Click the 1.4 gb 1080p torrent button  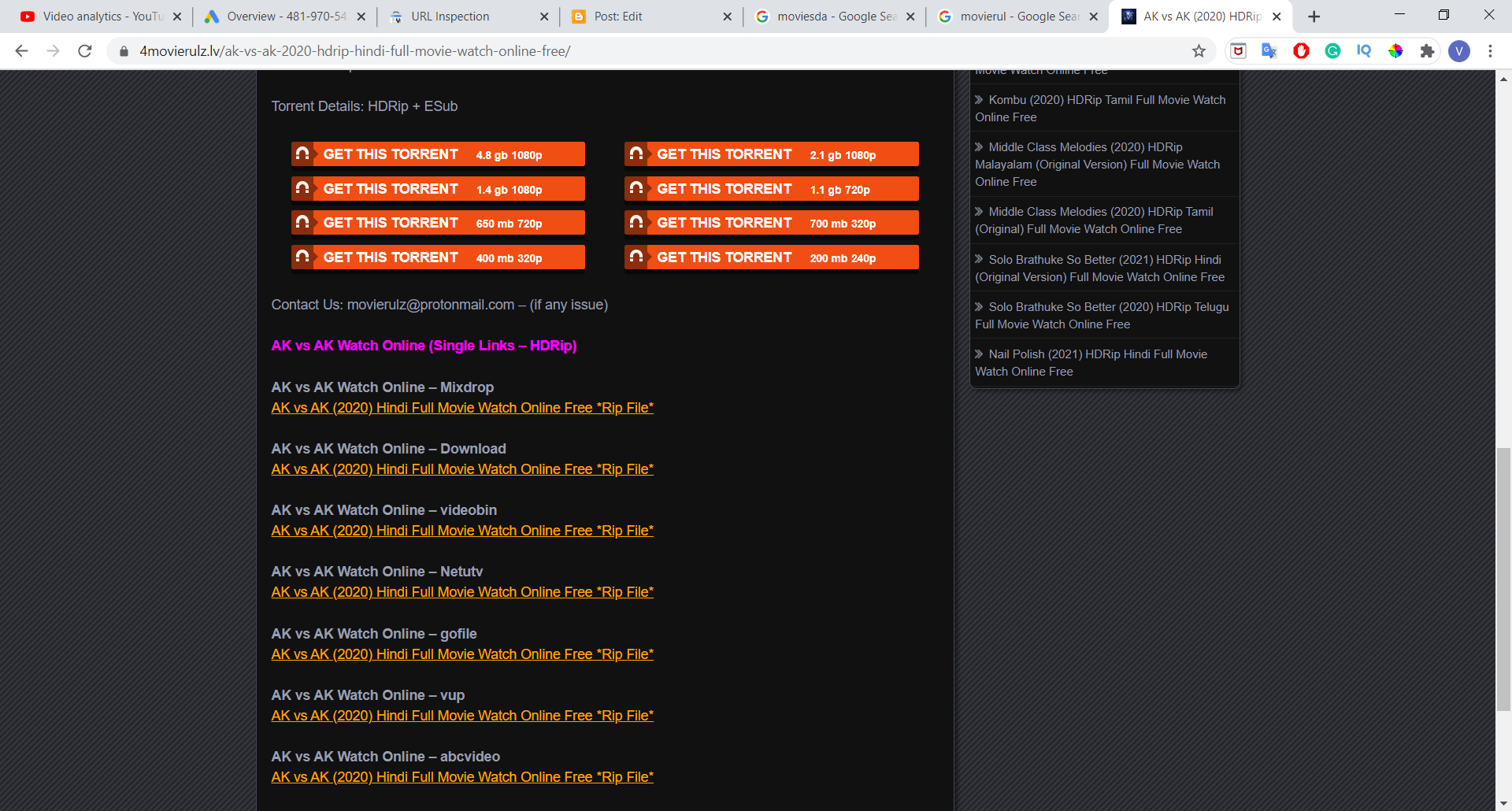[438, 189]
